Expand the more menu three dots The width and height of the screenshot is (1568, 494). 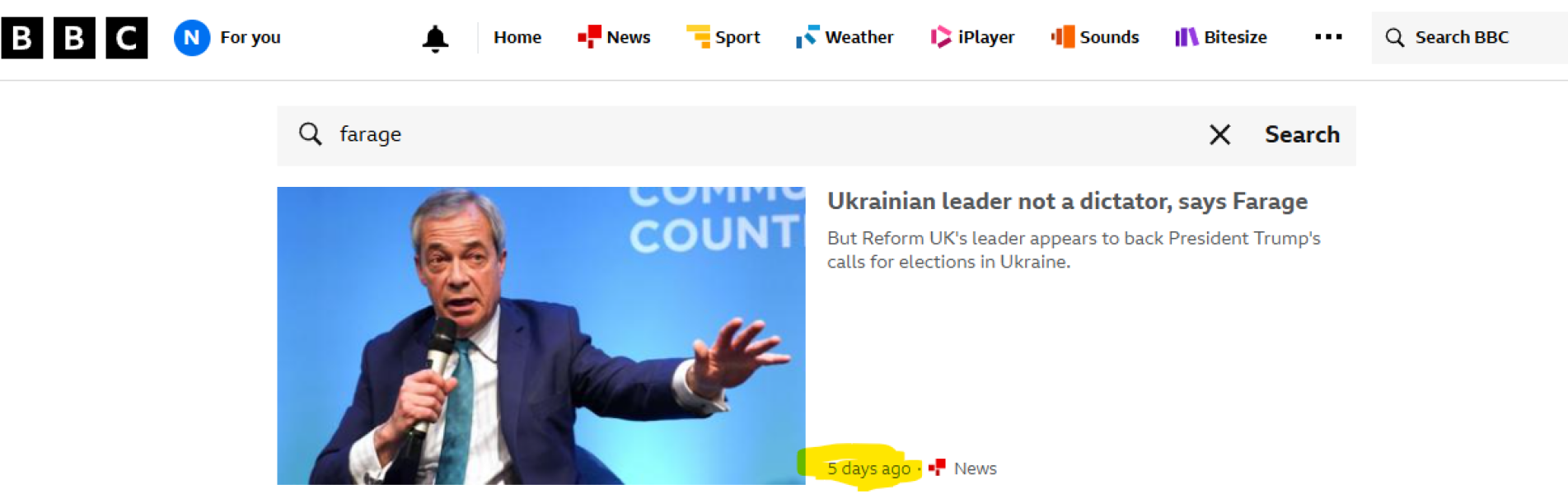coord(1328,37)
